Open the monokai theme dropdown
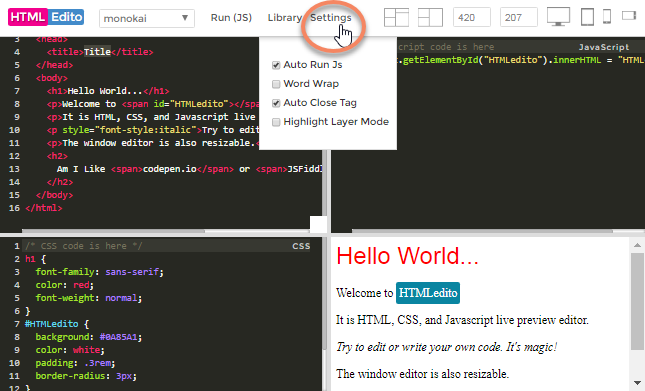Viewport: 645px width, 391px height. point(147,19)
